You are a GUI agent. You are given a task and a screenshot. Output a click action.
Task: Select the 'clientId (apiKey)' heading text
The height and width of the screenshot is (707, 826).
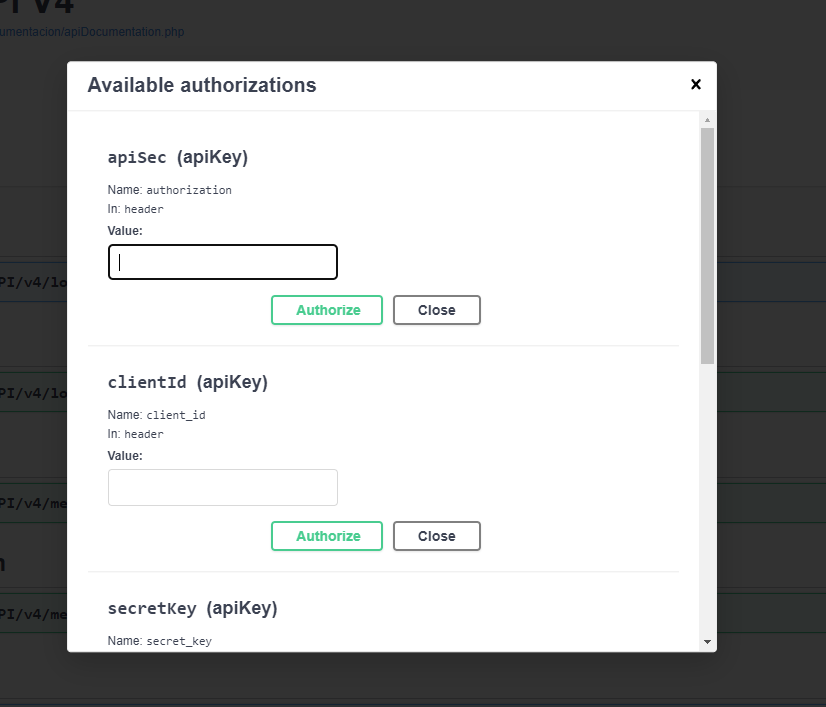pyautogui.click(x=188, y=382)
